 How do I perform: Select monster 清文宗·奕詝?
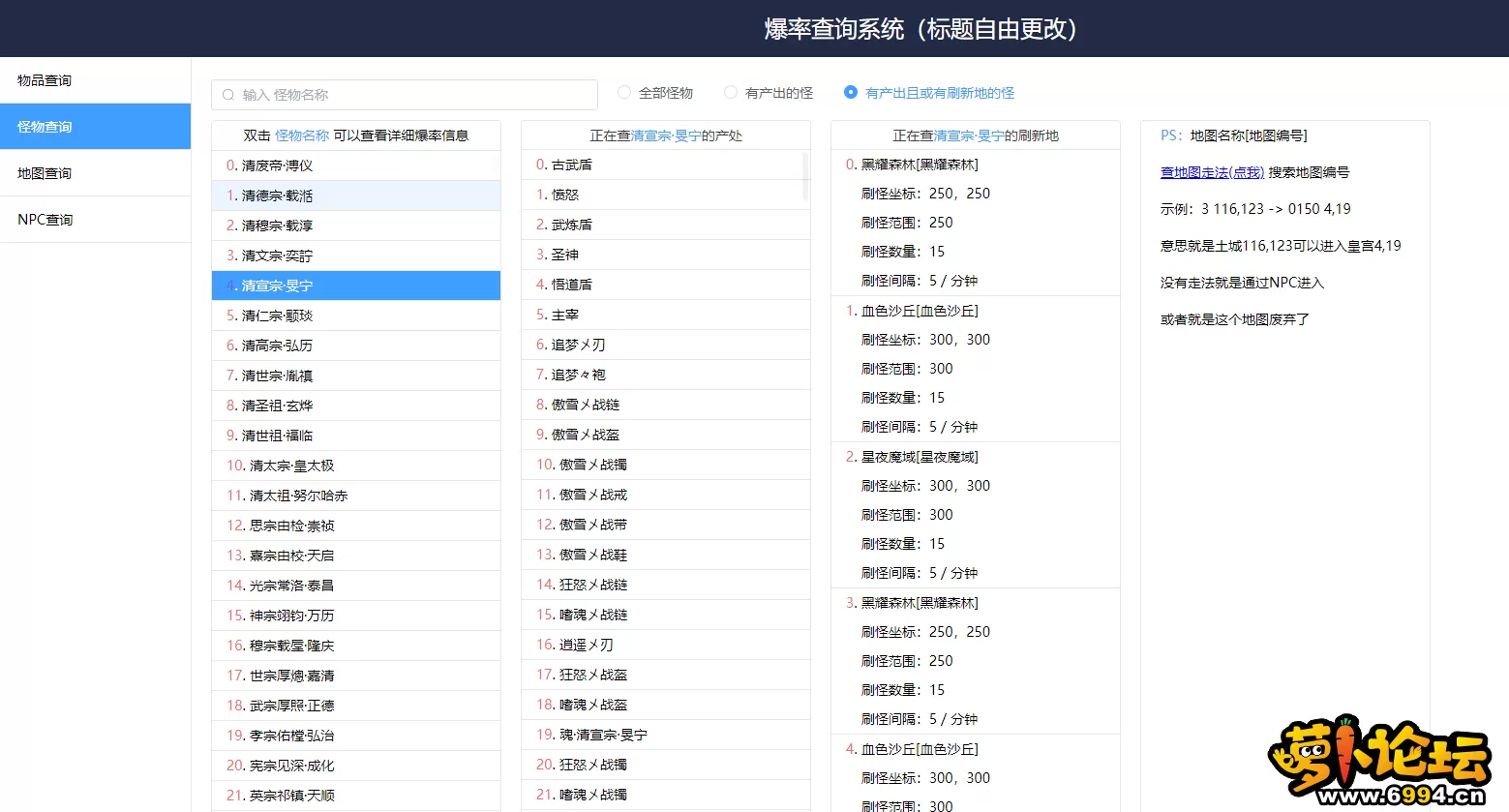[356, 256]
